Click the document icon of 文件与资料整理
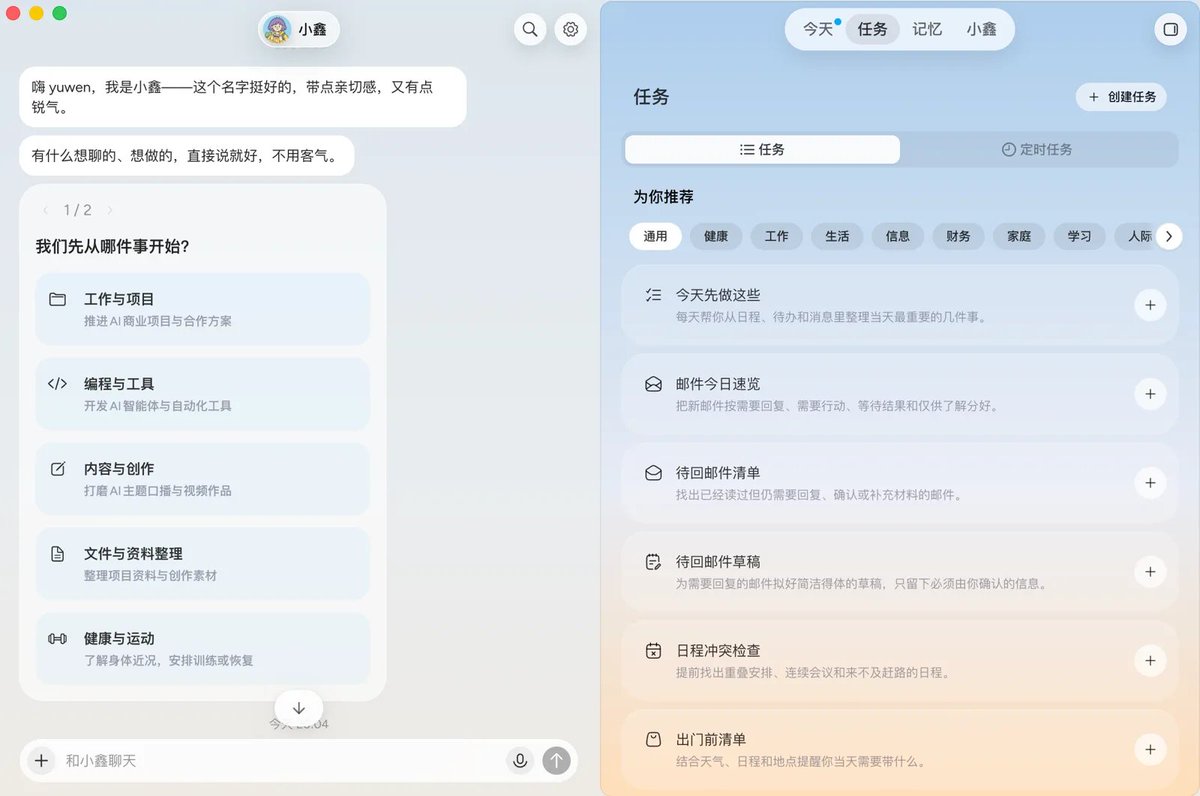This screenshot has height=796, width=1200. (x=57, y=554)
